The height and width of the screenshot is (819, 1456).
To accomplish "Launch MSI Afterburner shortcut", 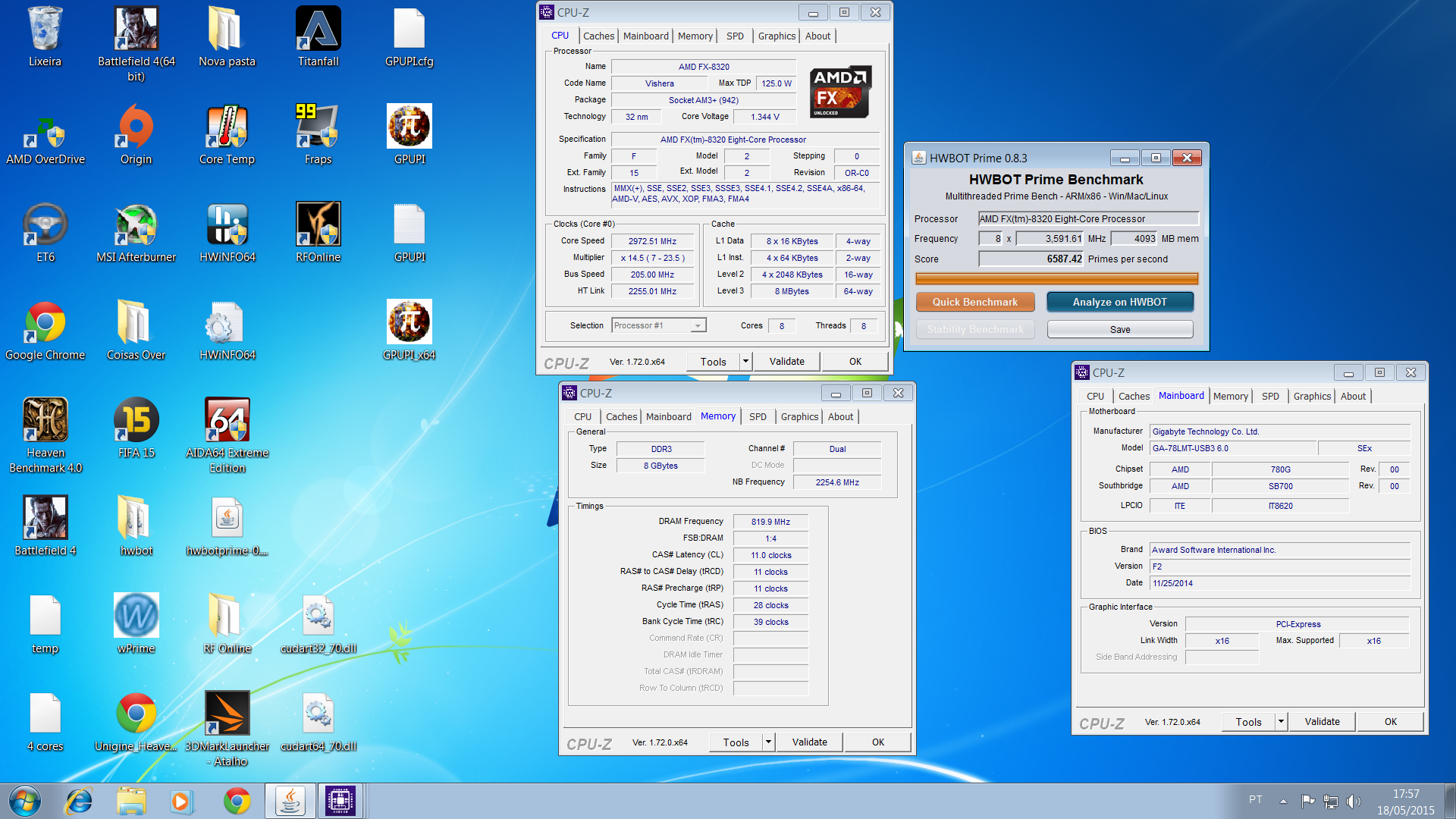I will click(x=136, y=233).
